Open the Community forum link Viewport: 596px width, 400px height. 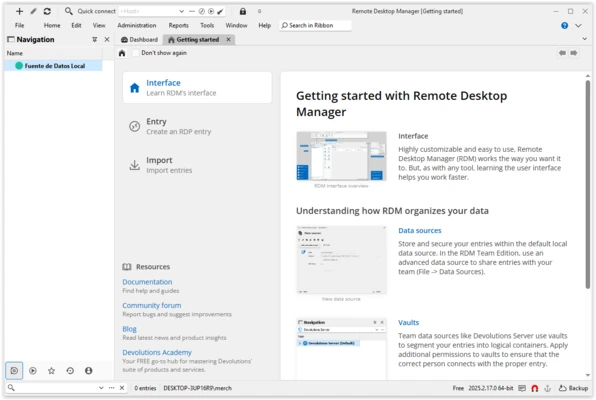pyautogui.click(x=152, y=305)
